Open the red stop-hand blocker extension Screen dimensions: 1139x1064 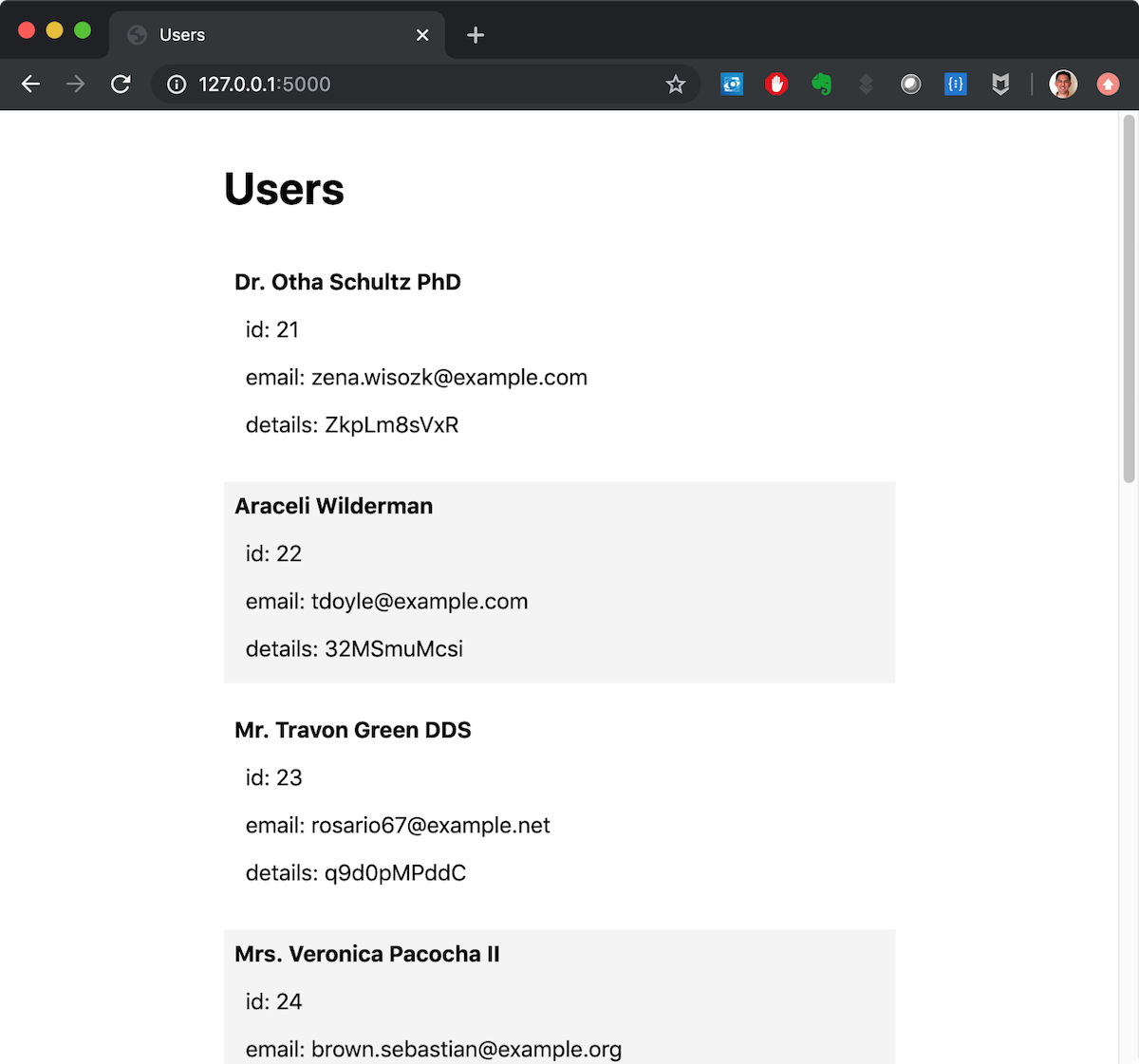click(776, 84)
